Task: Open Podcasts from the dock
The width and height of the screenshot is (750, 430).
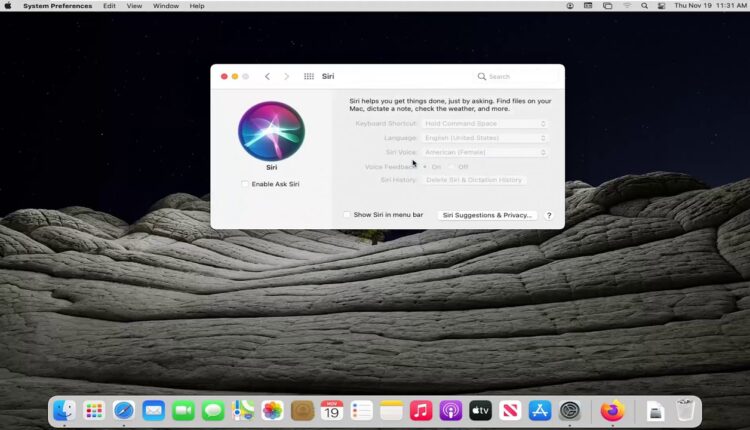Action: (451, 410)
